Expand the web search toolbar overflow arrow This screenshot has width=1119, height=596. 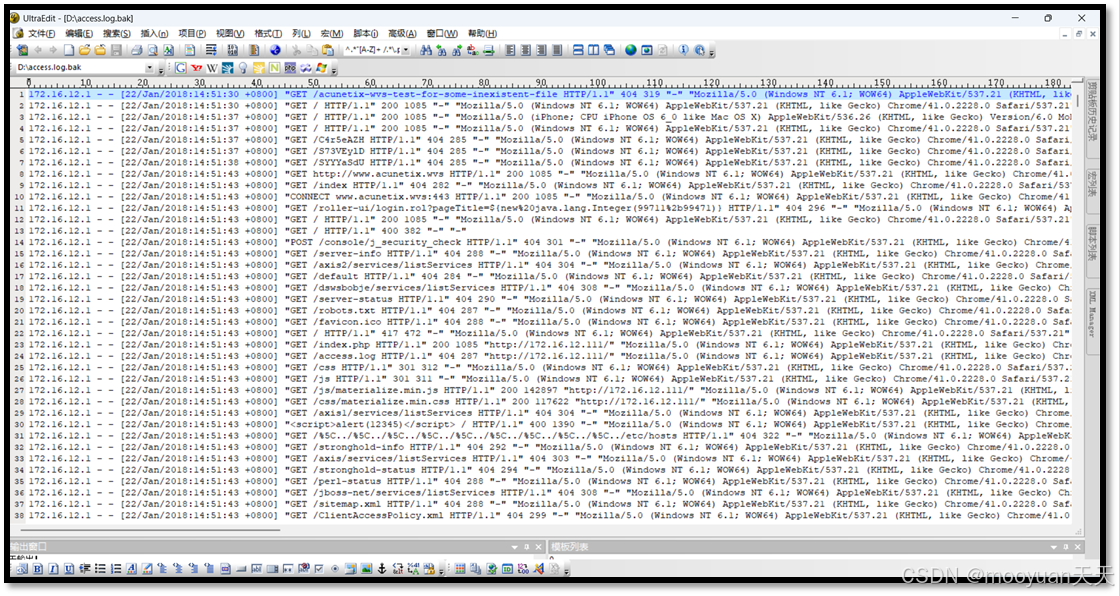[x=334, y=70]
